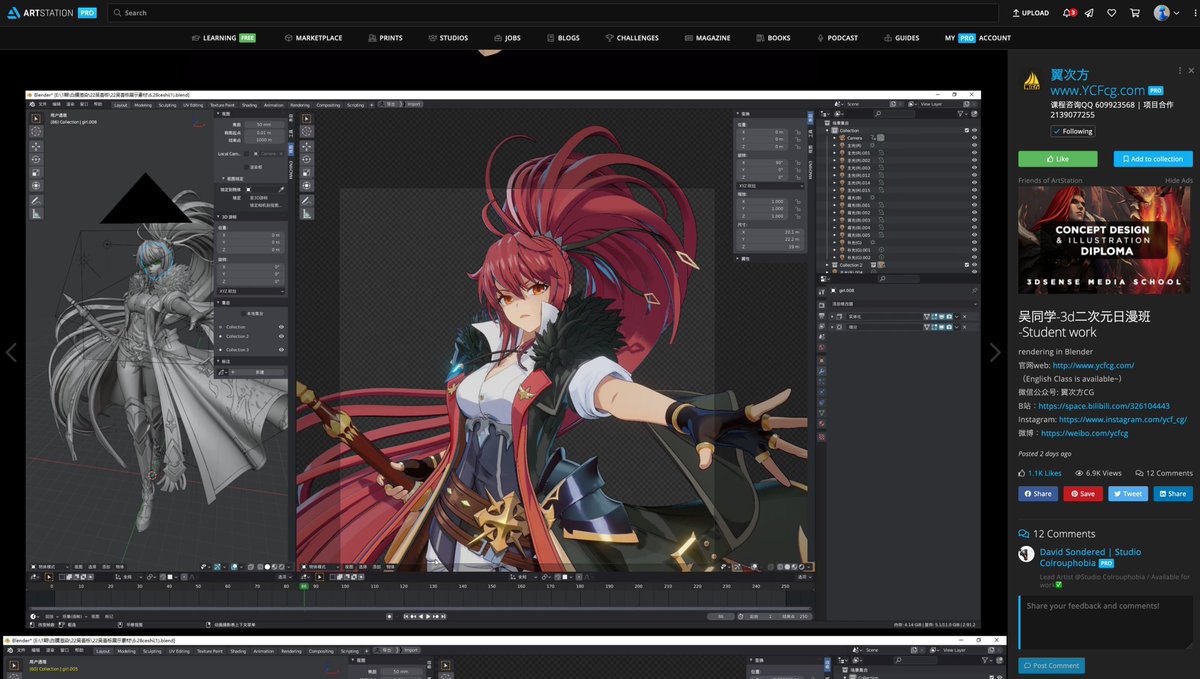The height and width of the screenshot is (679, 1200).
Task: Open the www.ycfcg.com web link
Action: (x=1093, y=366)
